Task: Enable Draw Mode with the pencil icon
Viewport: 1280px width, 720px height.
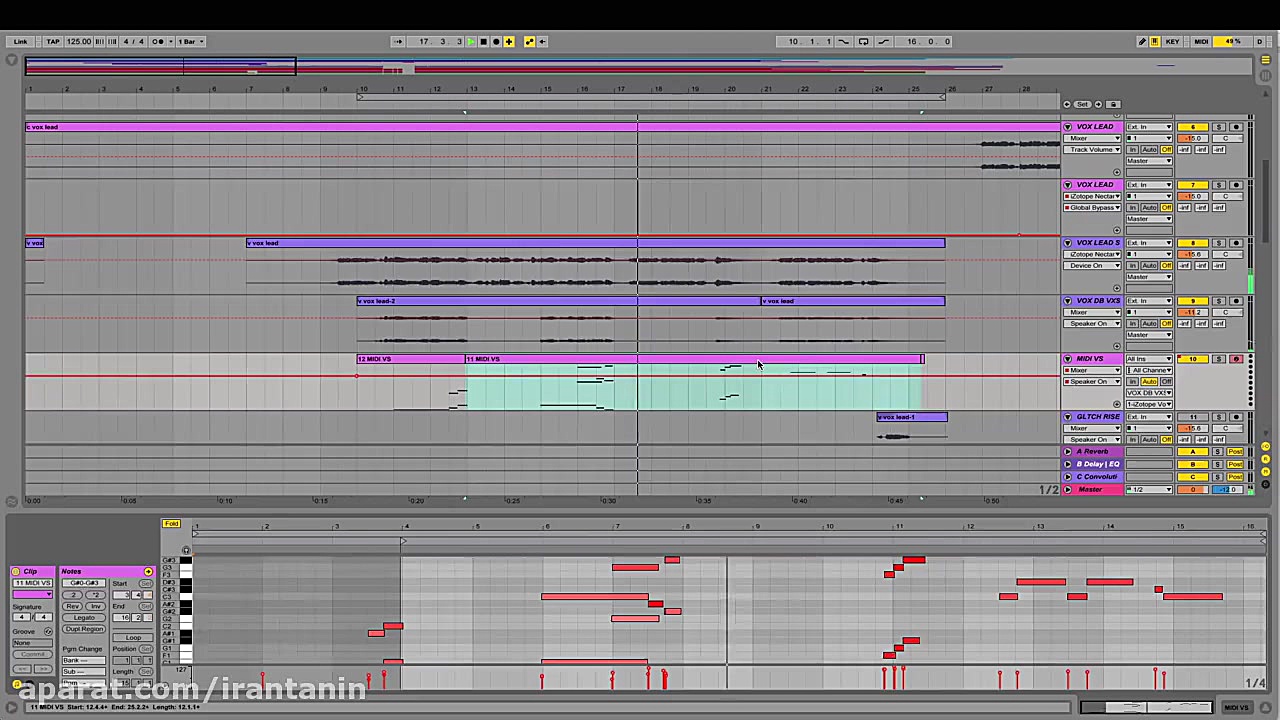Action: click(x=1142, y=41)
